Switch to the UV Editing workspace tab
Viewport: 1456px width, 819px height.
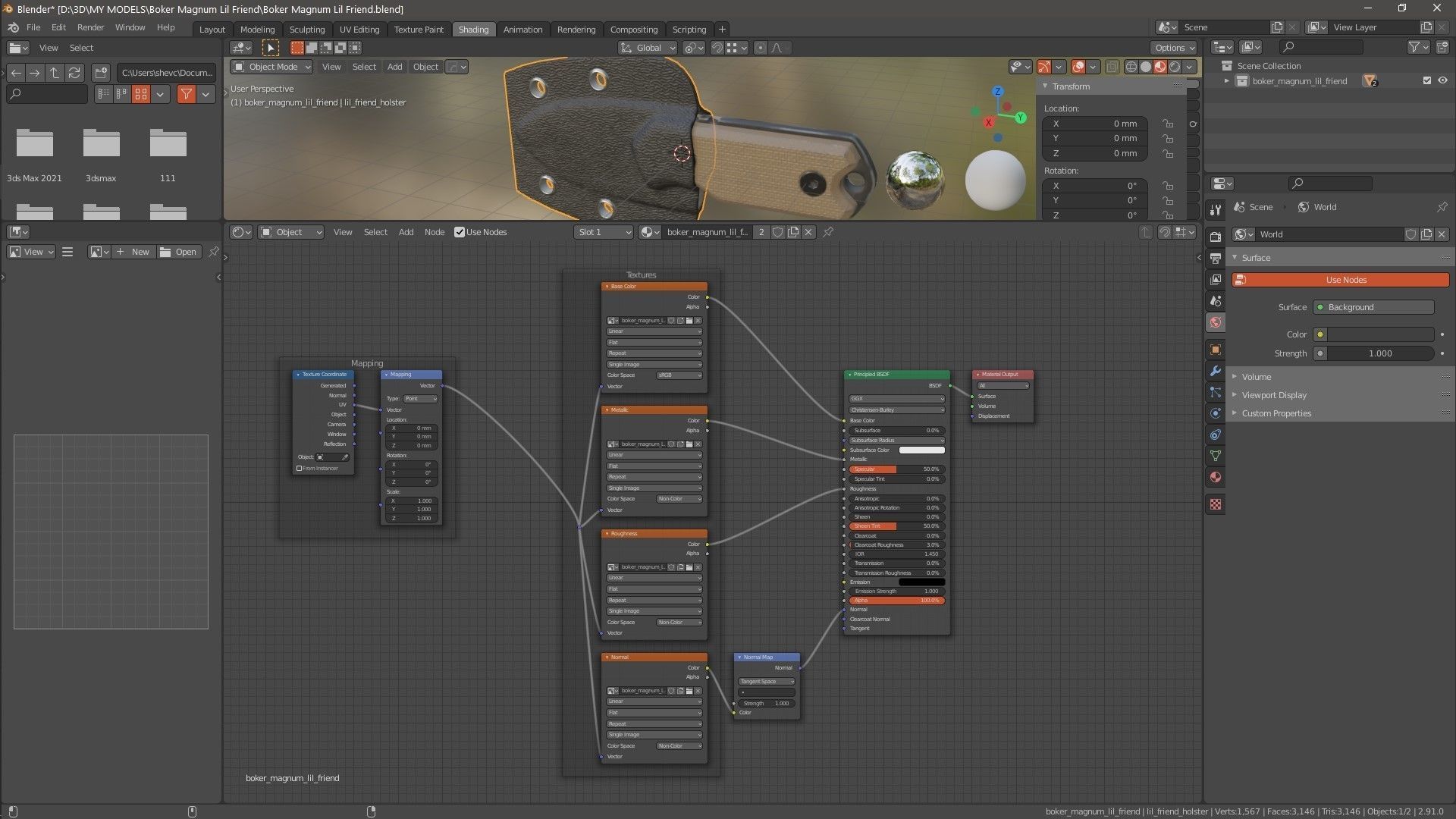(359, 30)
